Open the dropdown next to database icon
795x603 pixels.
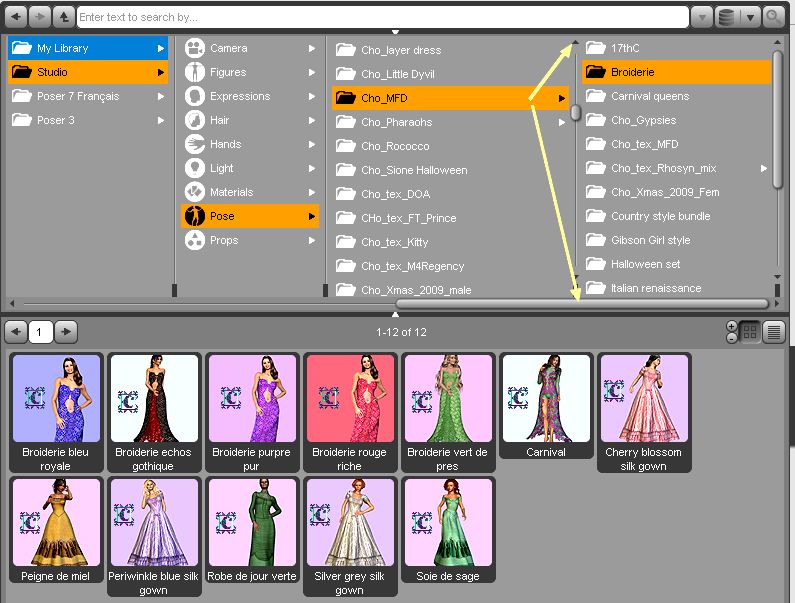point(749,17)
